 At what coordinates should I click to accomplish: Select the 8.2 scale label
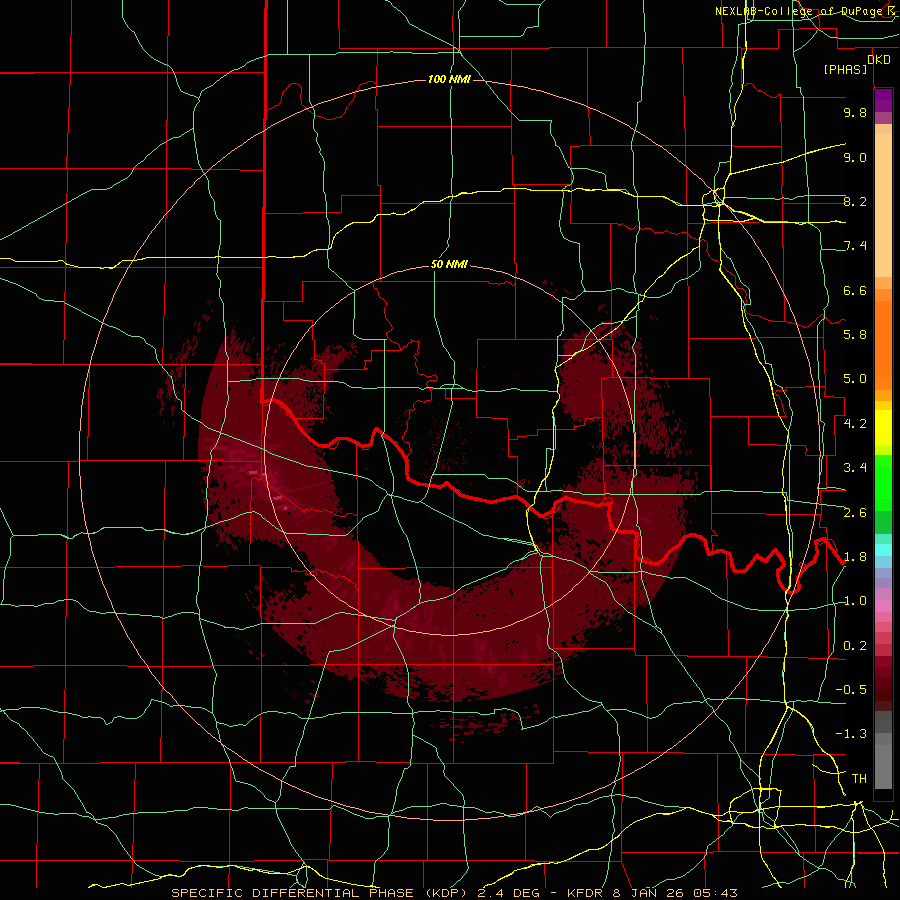855,201
